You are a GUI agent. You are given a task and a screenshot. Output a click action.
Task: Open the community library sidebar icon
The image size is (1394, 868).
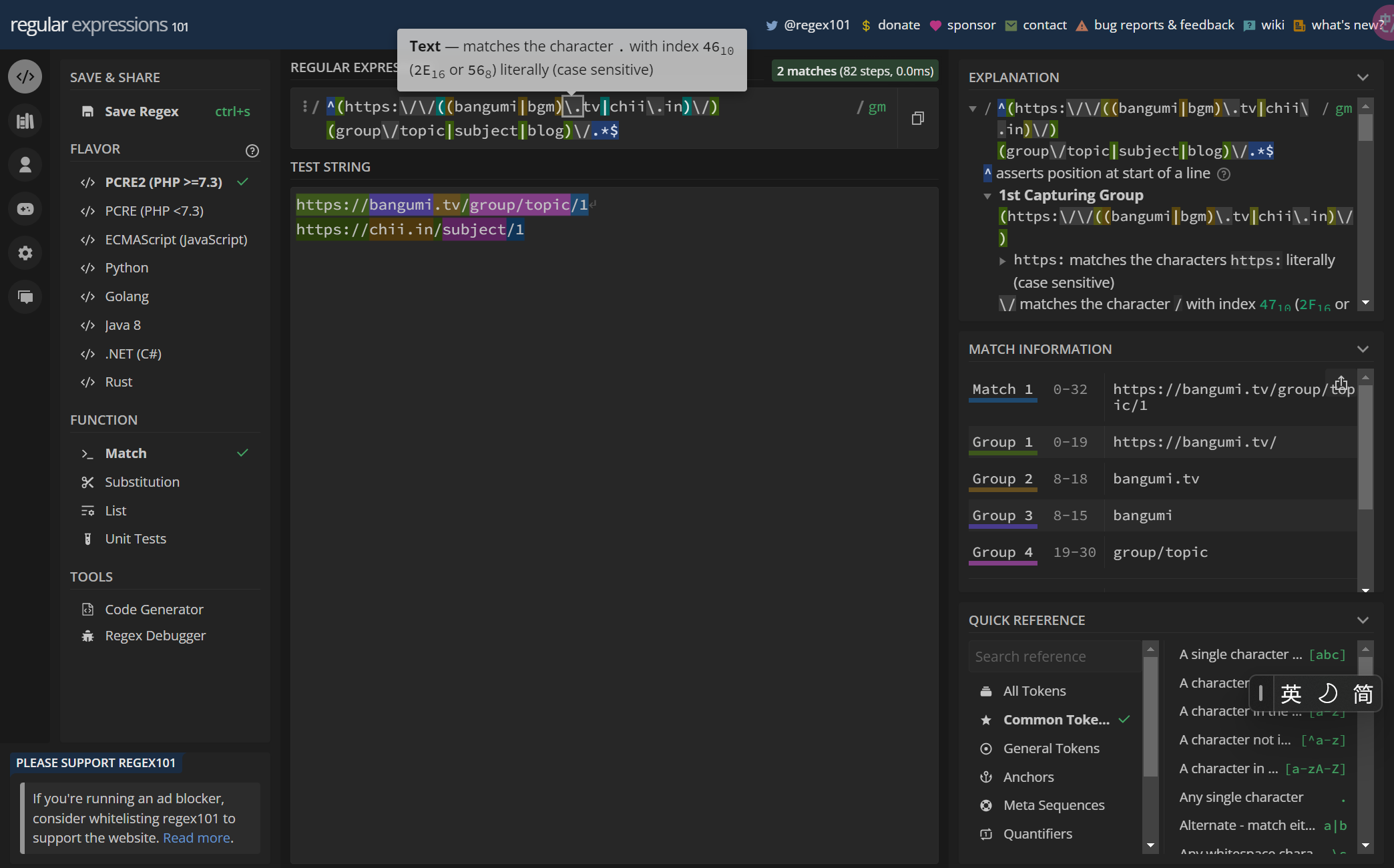pyautogui.click(x=25, y=121)
